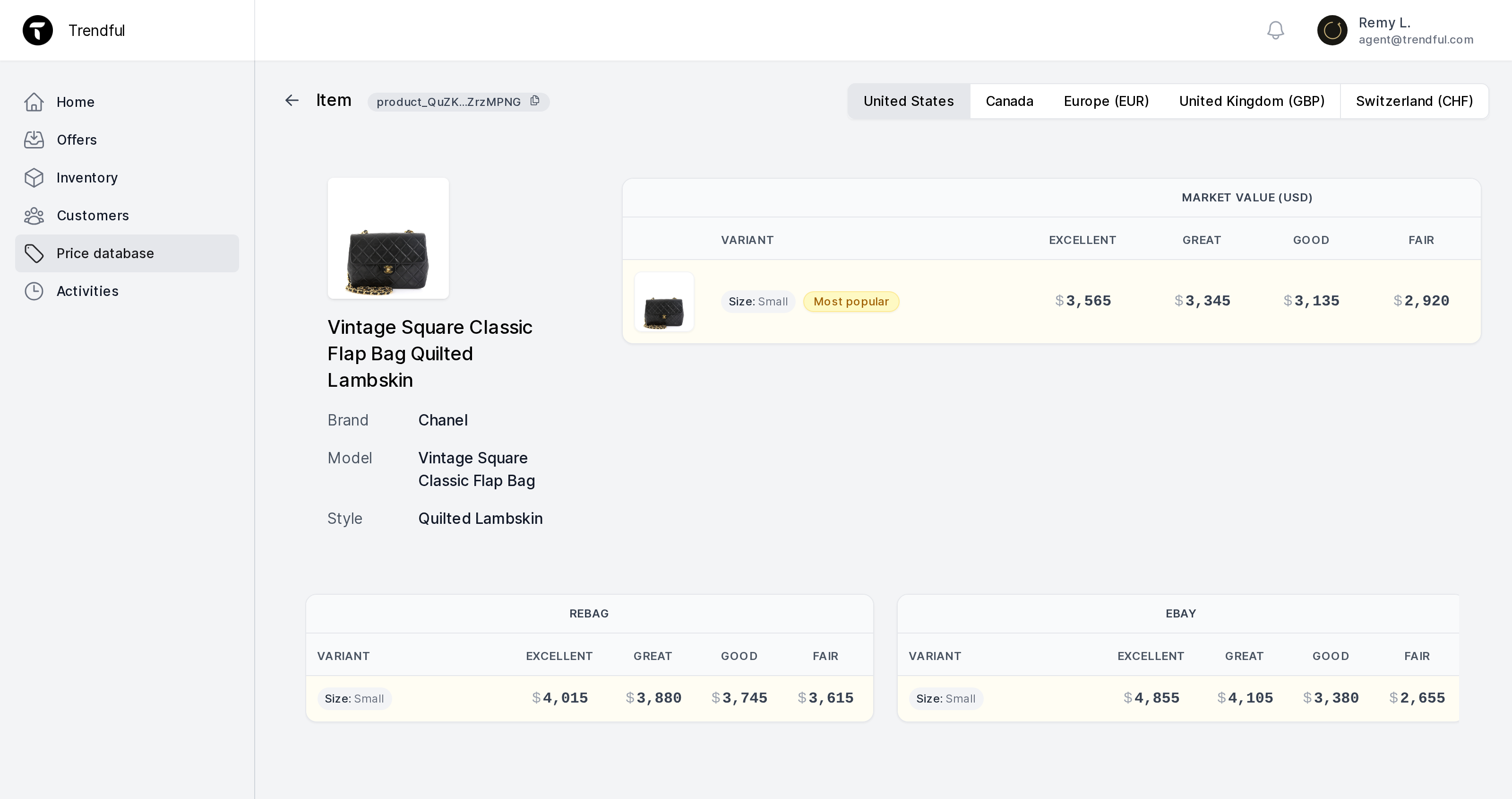The width and height of the screenshot is (1512, 799).
Task: Click the product_QuZK...ZrzMPNG ID chip
Action: click(x=458, y=102)
